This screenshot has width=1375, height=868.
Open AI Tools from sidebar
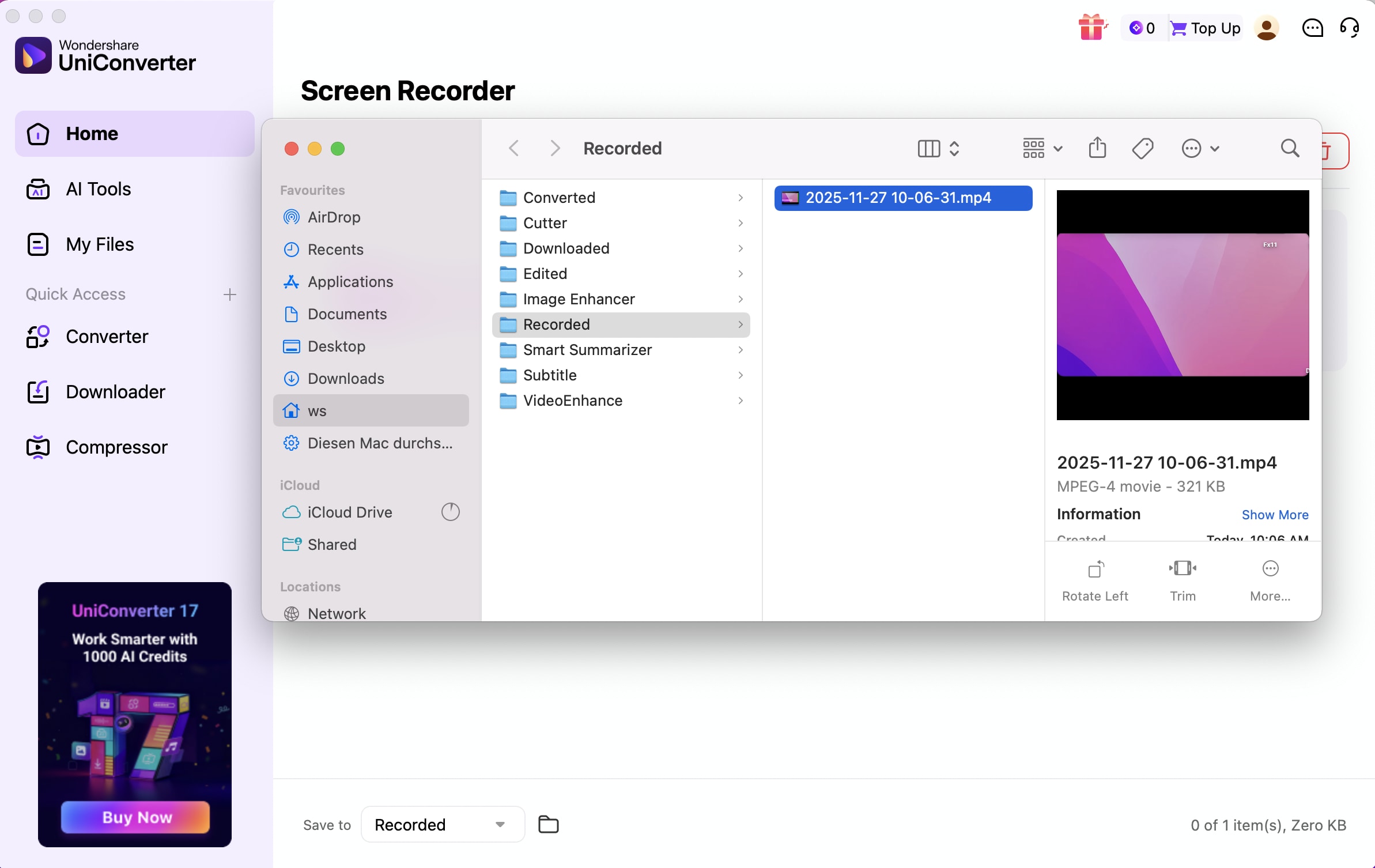tap(99, 188)
